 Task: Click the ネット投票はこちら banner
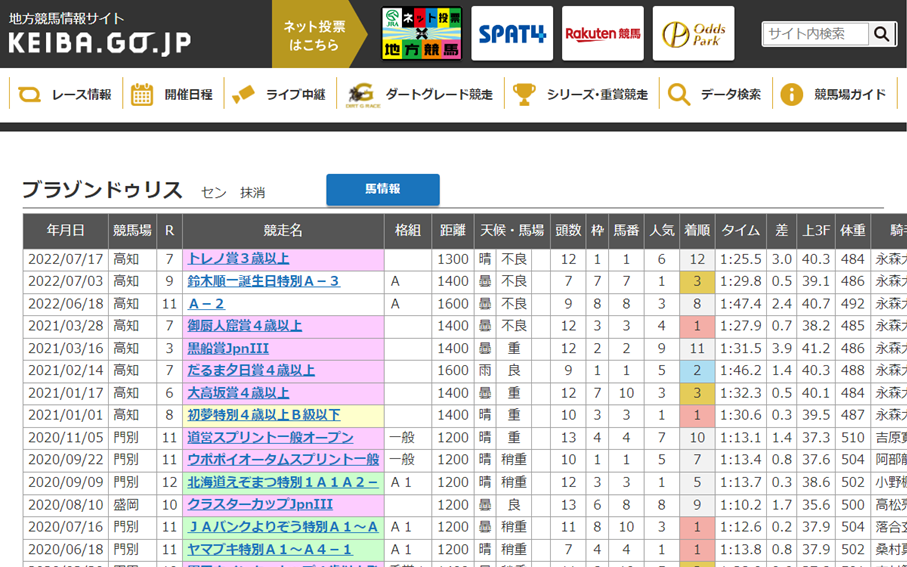coord(311,35)
